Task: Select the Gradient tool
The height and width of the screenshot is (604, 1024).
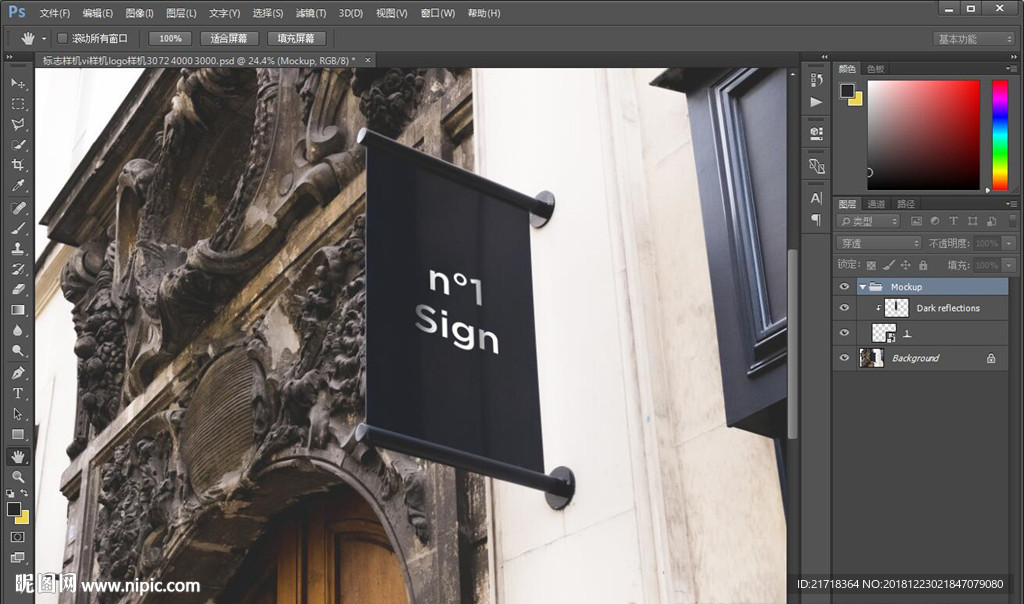Action: [x=18, y=310]
